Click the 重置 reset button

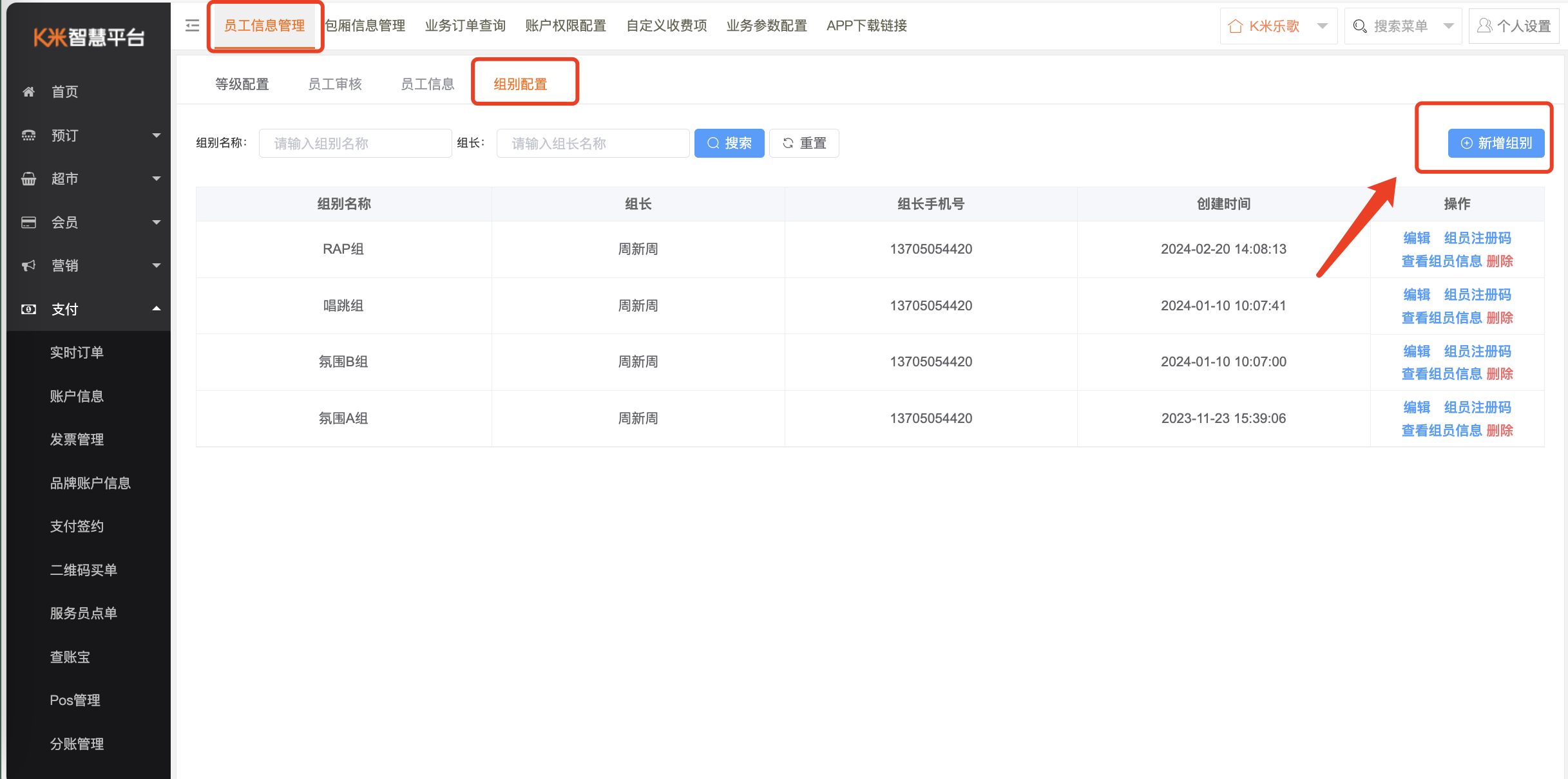[804, 143]
